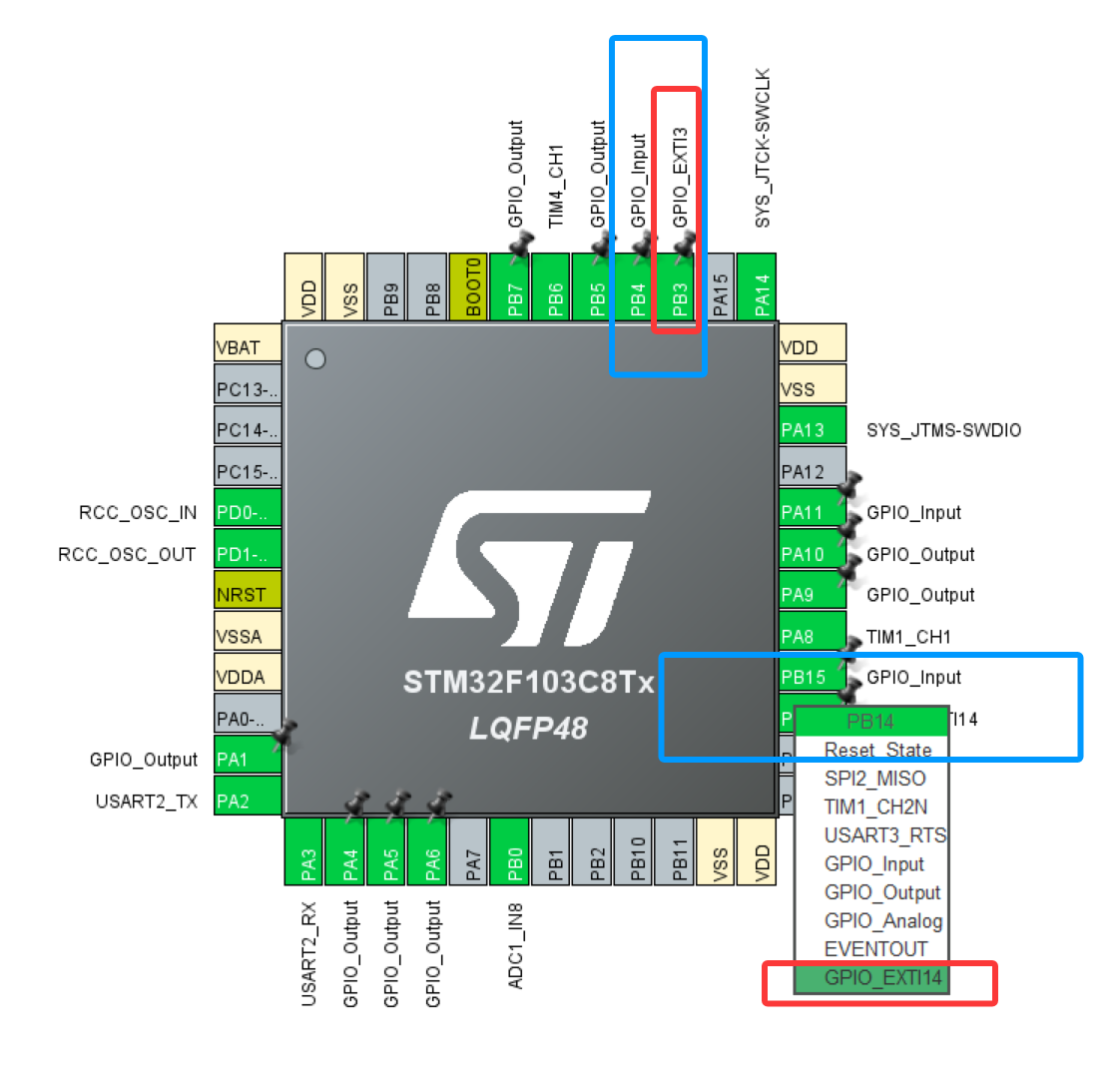This screenshot has height=1085, width=1120.
Task: Select pin PA2 USART2_TX
Action: coord(248,796)
